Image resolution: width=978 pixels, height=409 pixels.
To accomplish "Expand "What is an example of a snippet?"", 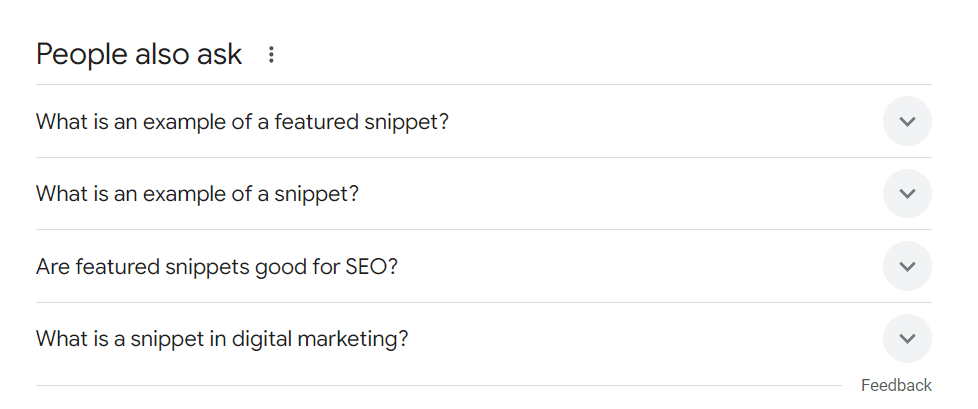I will pyautogui.click(x=484, y=194).
